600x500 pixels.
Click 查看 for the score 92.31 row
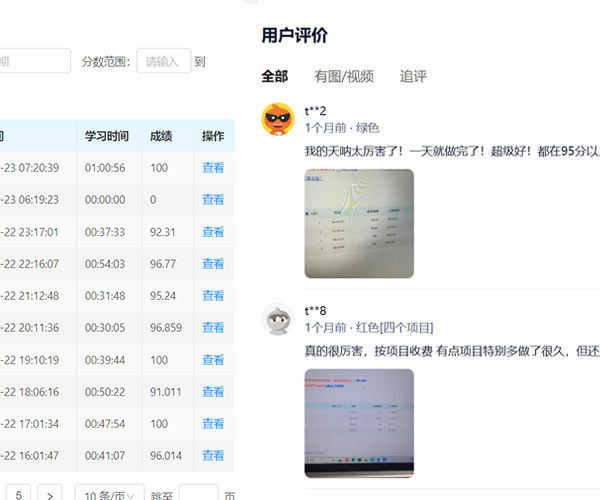click(213, 232)
